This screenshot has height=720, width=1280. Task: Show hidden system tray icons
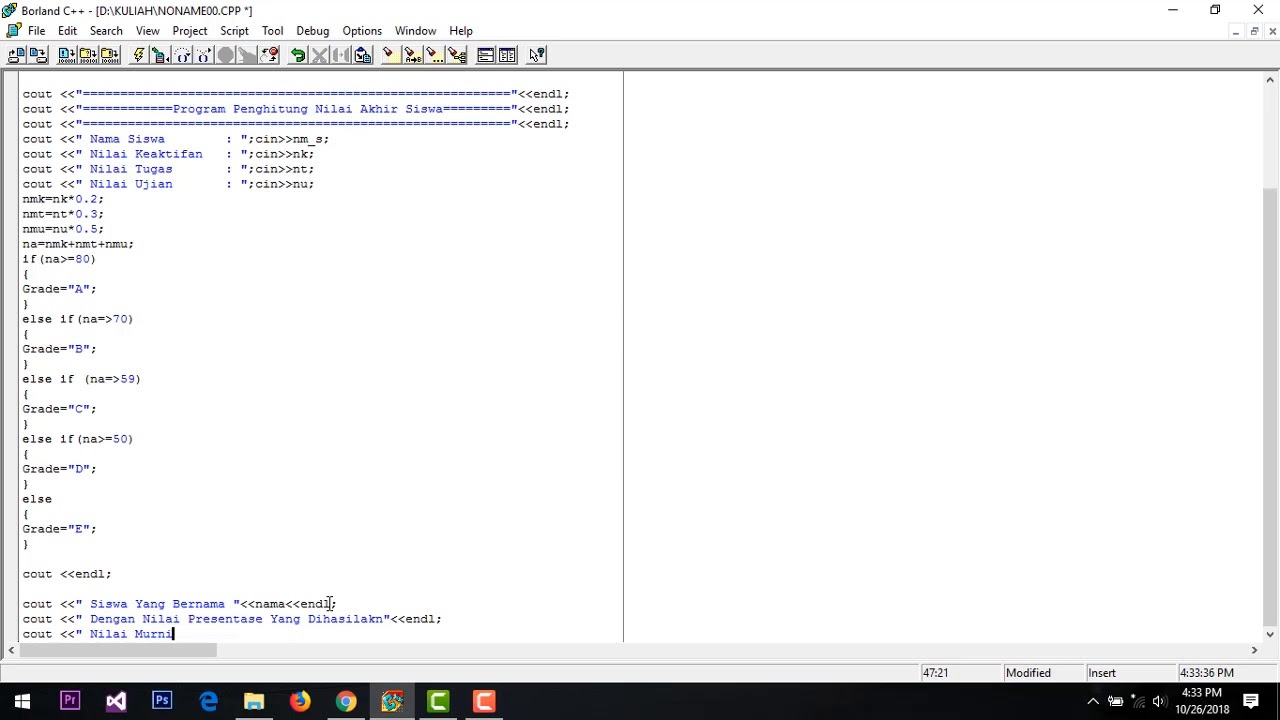pyautogui.click(x=1093, y=701)
